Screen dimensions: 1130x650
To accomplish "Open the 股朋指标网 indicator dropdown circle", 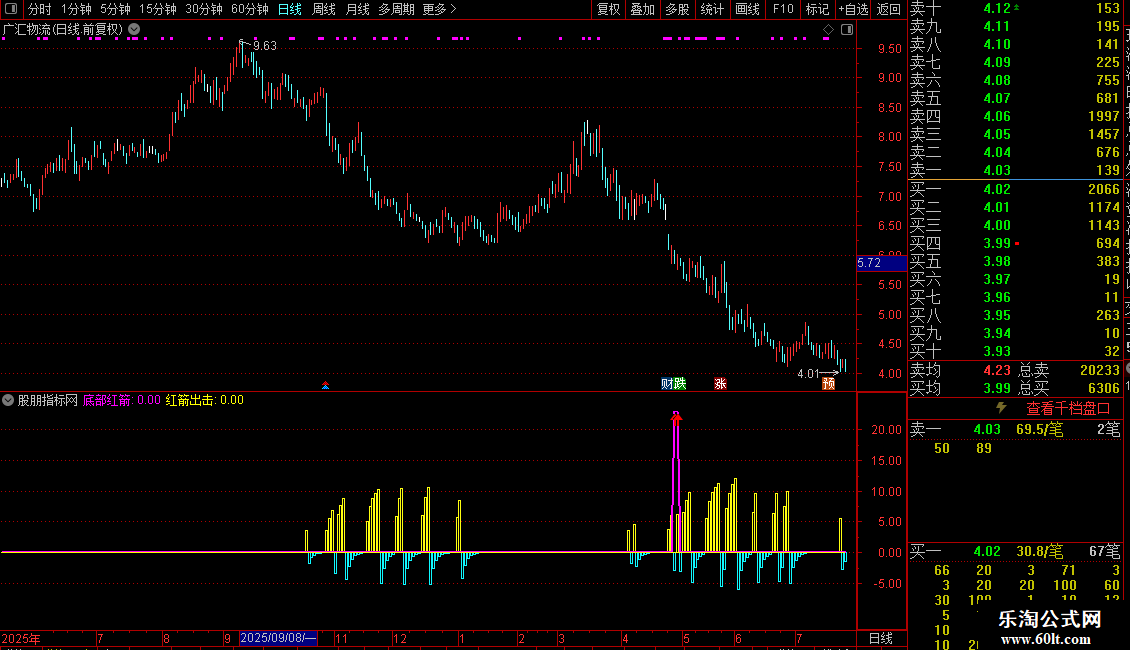I will [x=8, y=400].
